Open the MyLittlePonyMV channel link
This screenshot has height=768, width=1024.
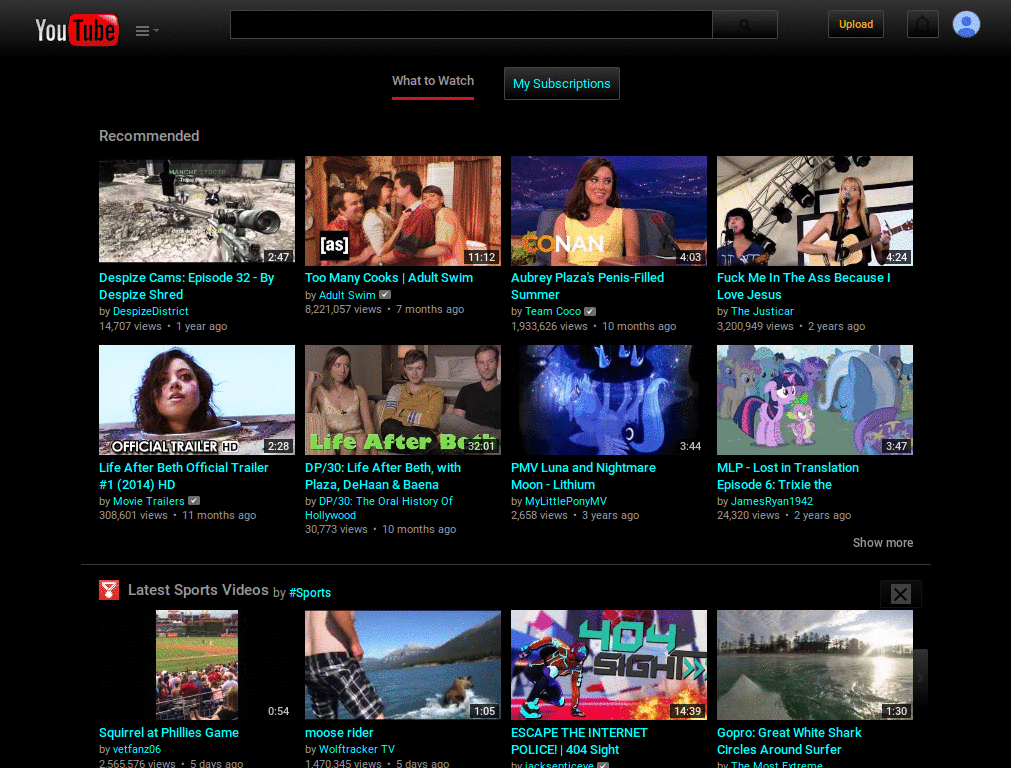566,502
